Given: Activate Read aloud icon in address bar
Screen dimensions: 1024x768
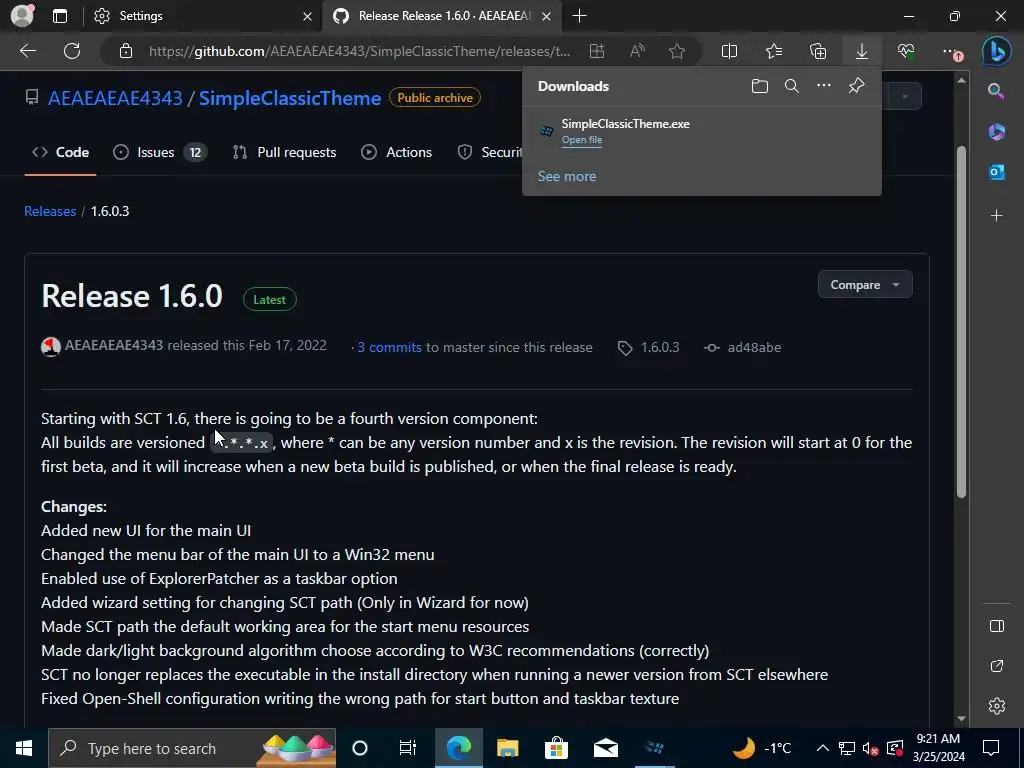Looking at the screenshot, I should pyautogui.click(x=637, y=51).
